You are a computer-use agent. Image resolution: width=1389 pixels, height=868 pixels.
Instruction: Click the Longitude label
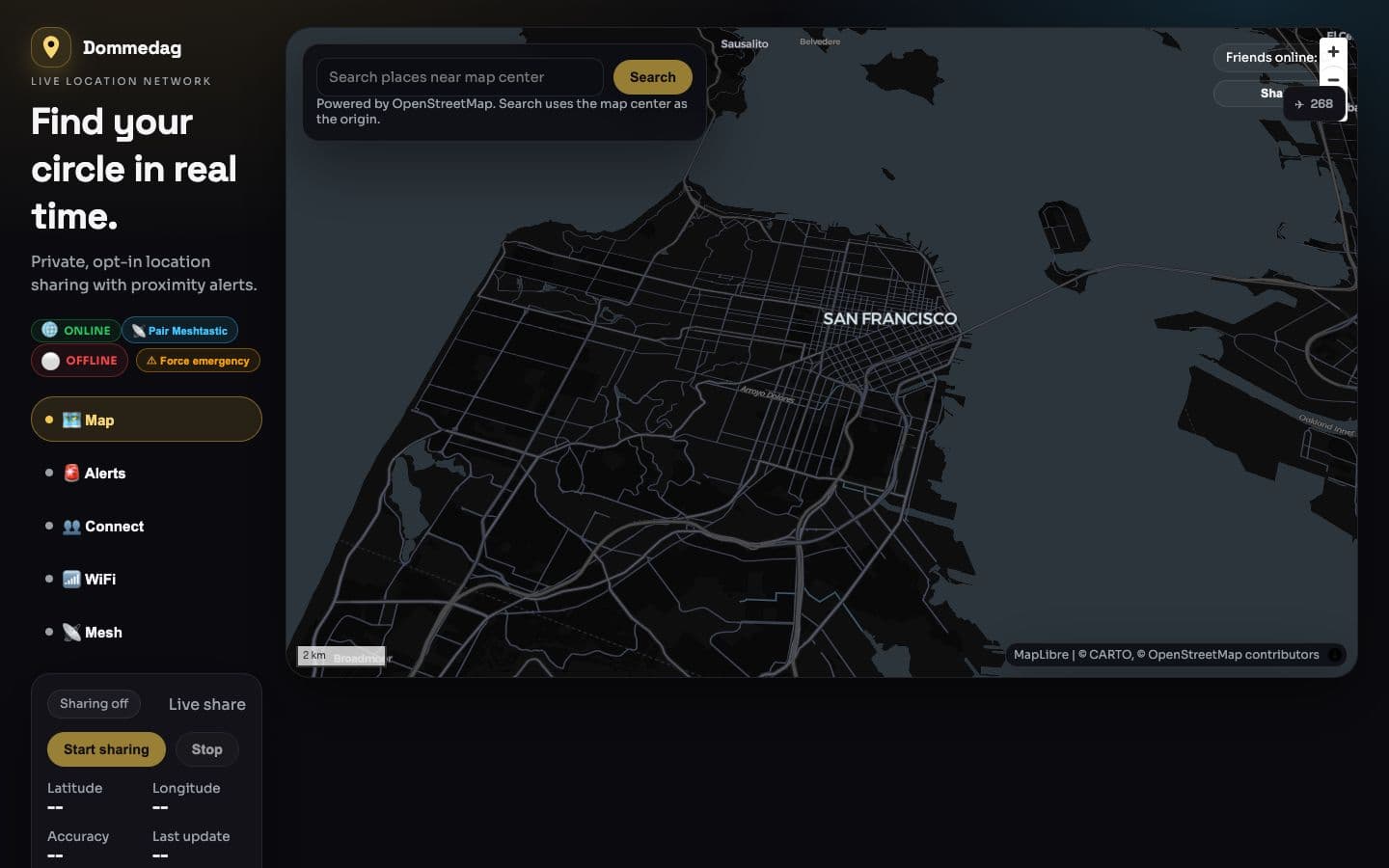click(186, 789)
